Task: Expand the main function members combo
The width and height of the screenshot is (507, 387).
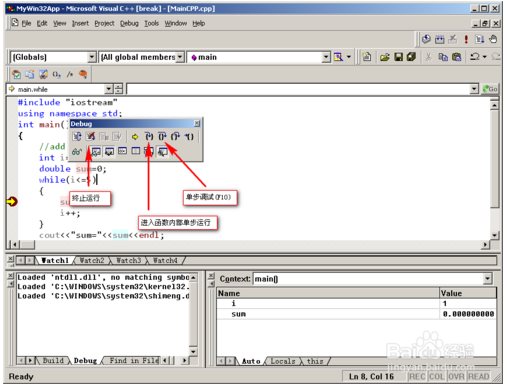Action: (326, 57)
